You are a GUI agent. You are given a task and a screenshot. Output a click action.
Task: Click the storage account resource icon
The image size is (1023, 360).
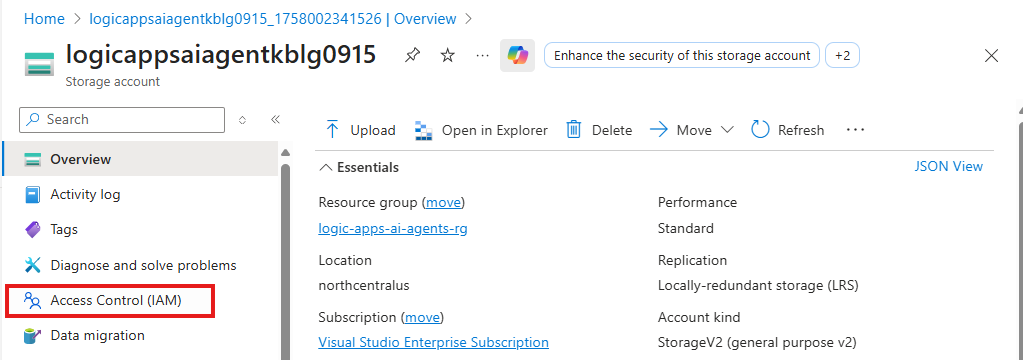tap(39, 65)
